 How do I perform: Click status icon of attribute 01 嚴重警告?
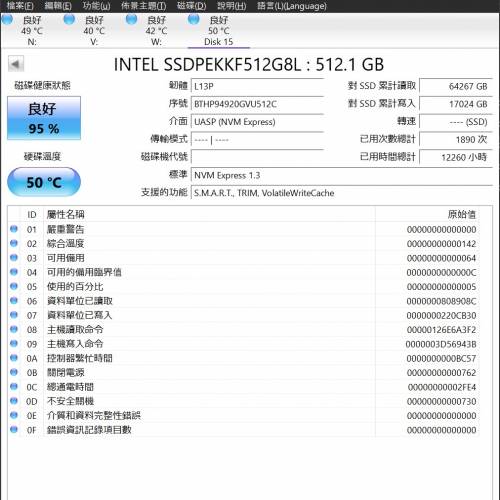[x=14, y=229]
